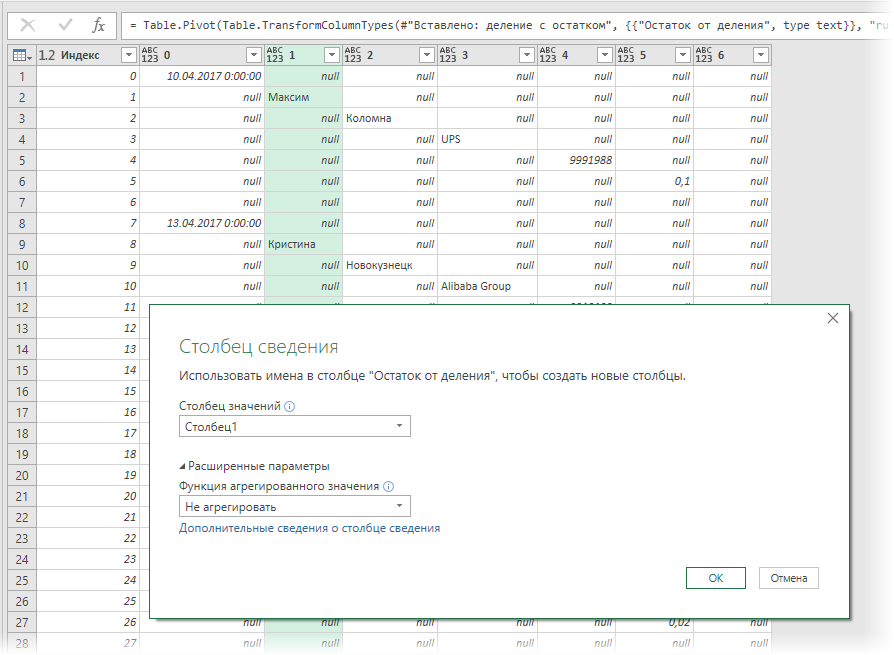The height and width of the screenshot is (655, 894).
Task: Select the UPS cell
Action: coord(487,139)
